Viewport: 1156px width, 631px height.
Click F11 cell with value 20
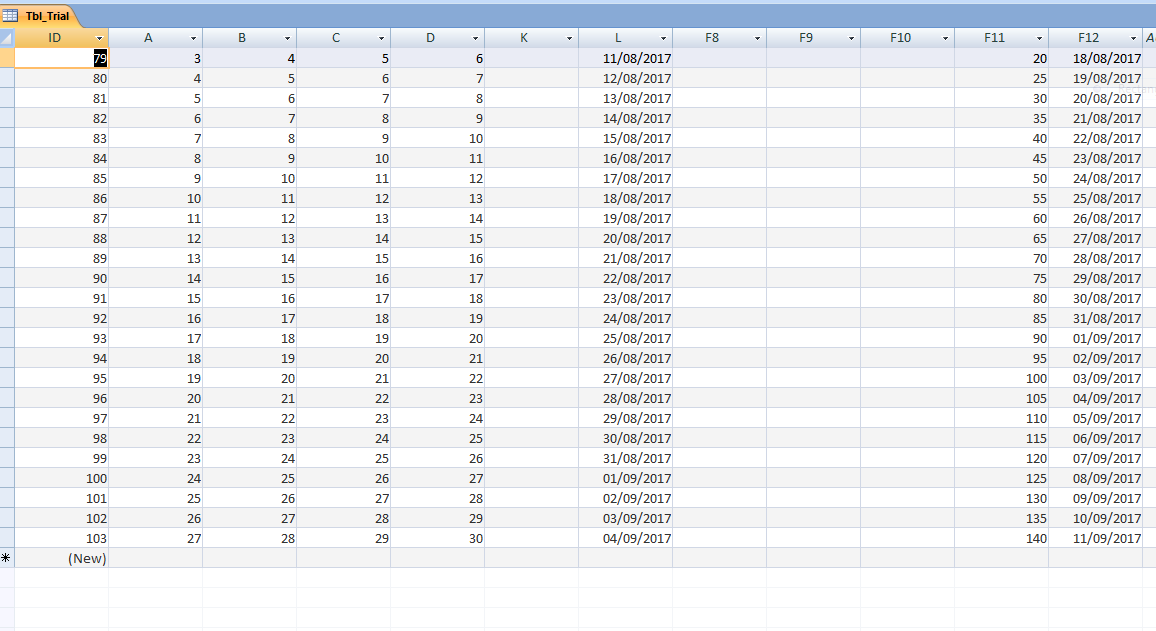coord(1002,58)
